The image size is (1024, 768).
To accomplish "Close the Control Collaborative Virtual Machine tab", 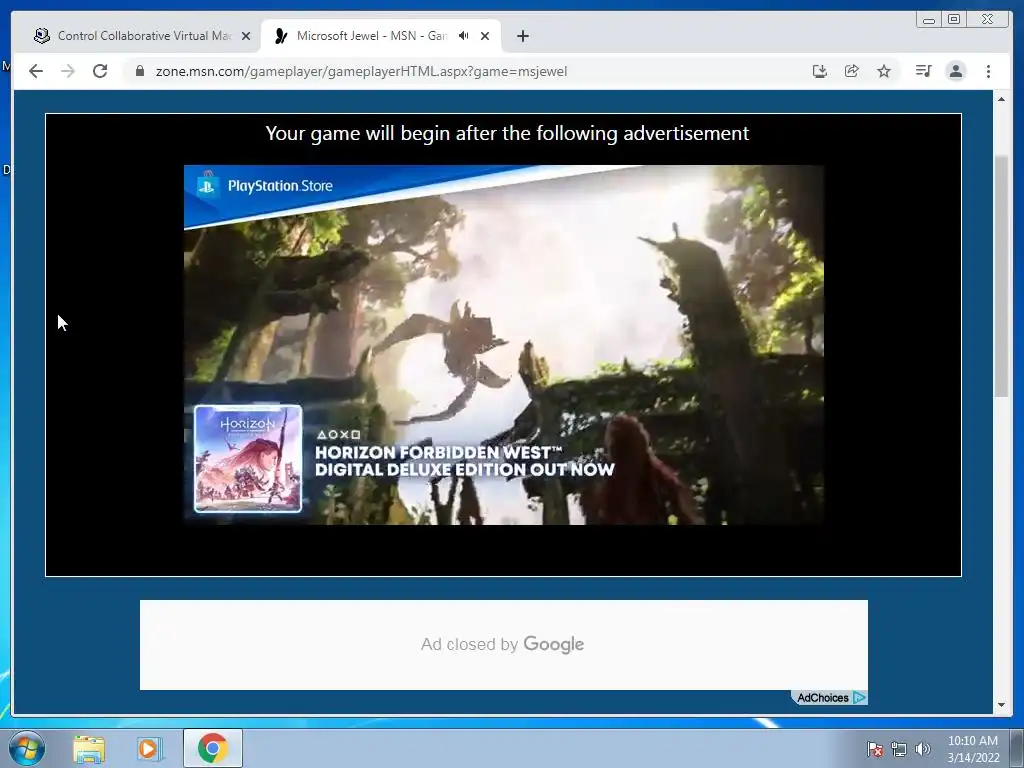I will coord(246,36).
